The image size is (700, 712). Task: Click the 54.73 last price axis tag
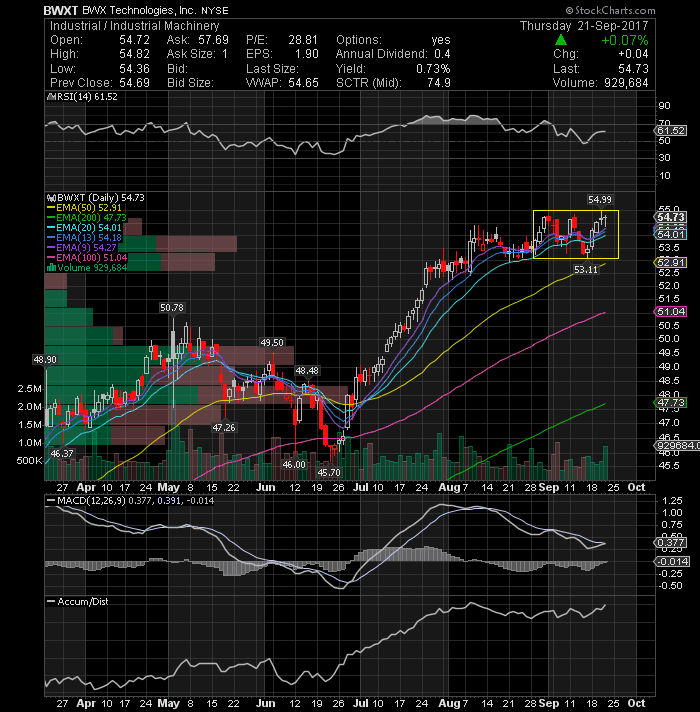(x=670, y=217)
